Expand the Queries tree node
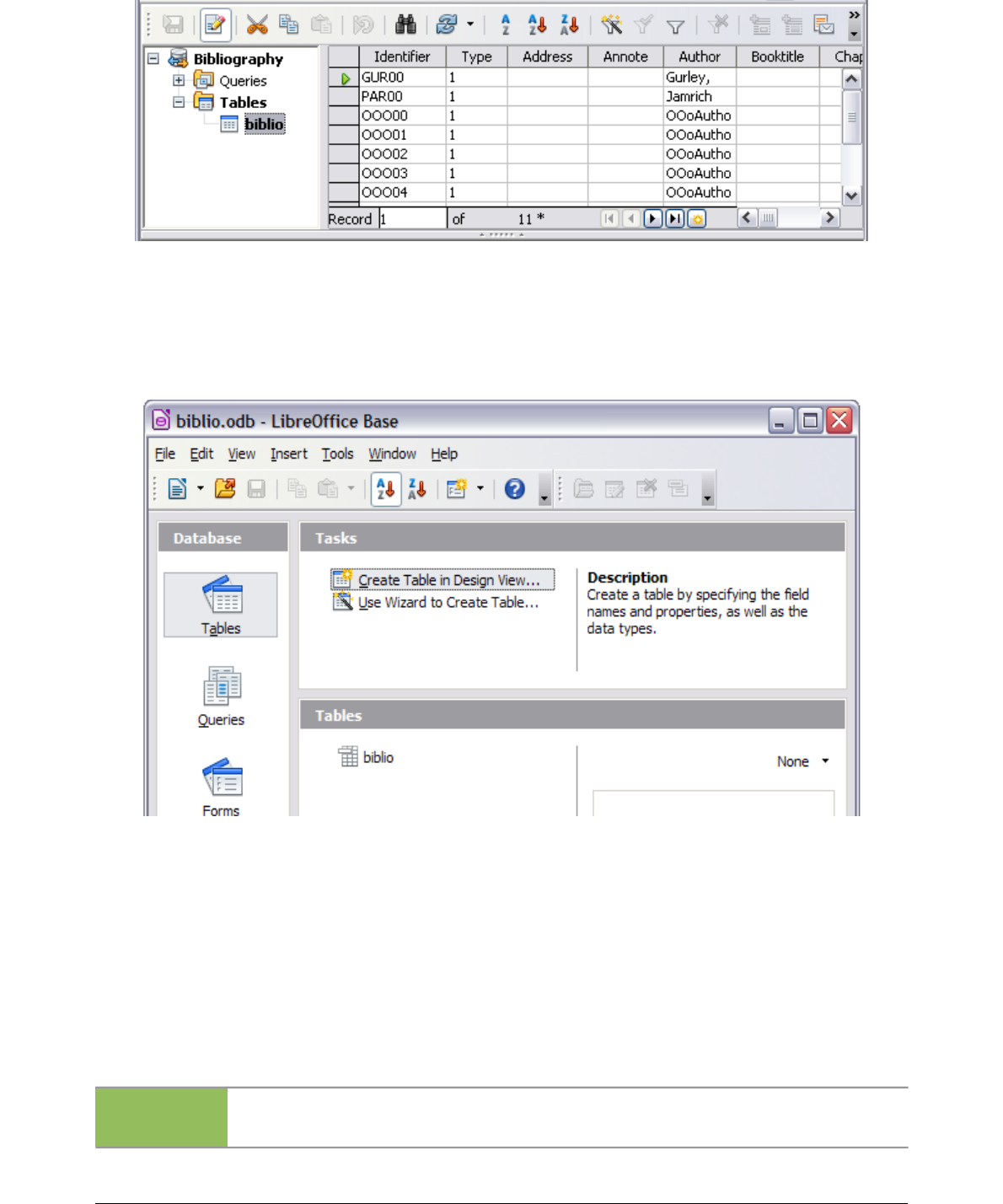The image size is (1003, 1204). tap(179, 81)
